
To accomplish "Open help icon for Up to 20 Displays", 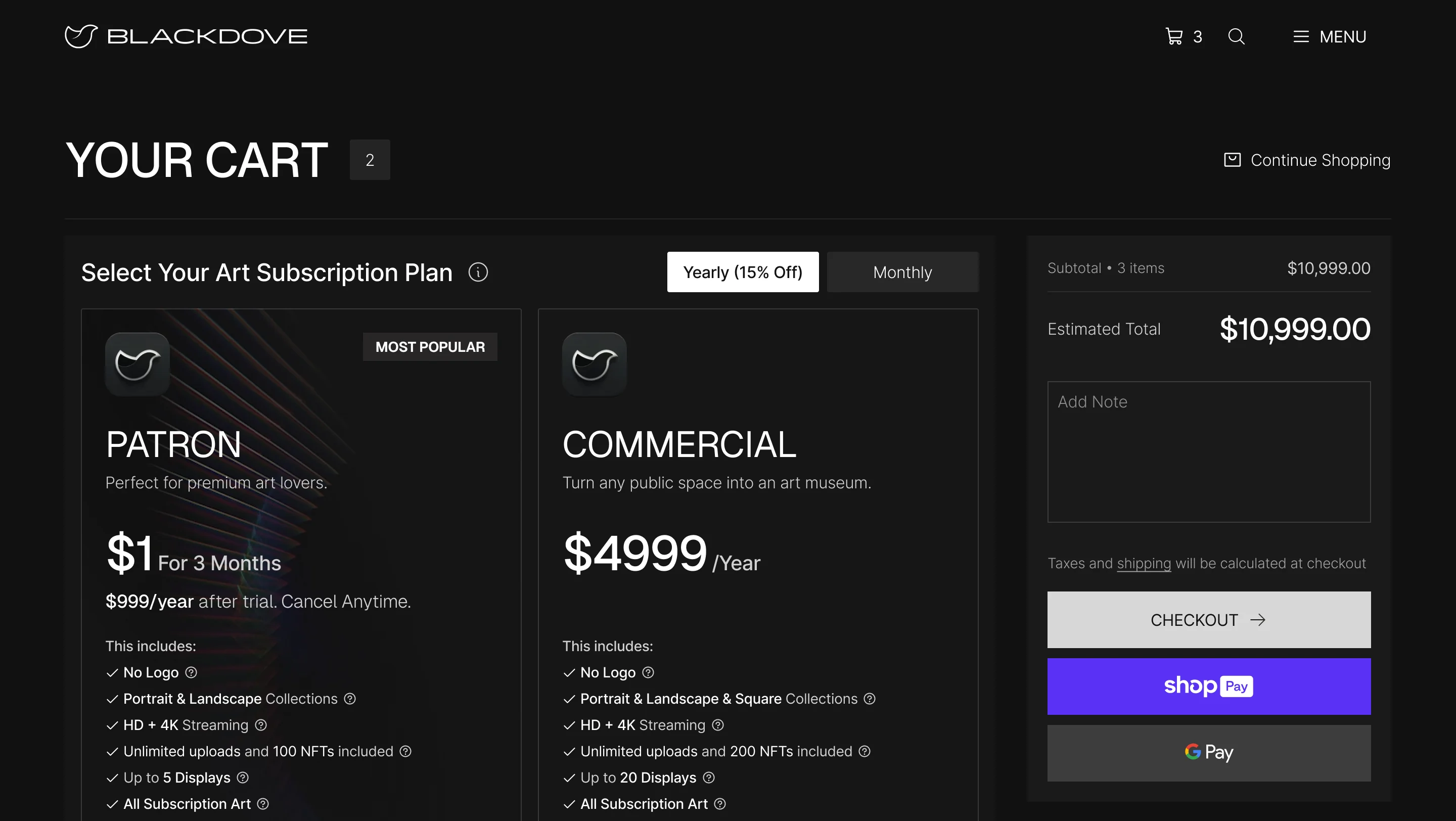I will click(709, 778).
